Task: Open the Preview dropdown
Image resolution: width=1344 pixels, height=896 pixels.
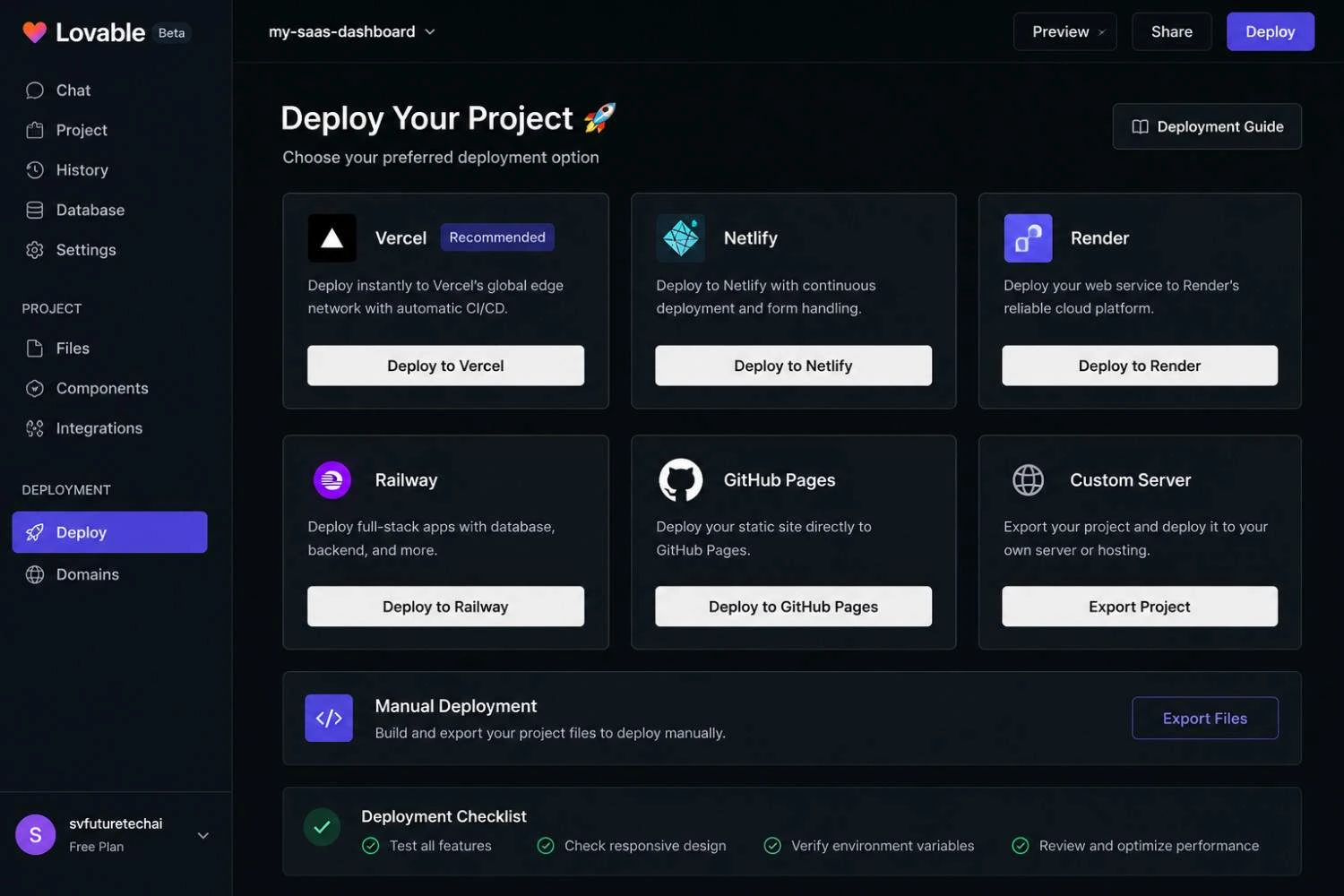Action: click(1065, 32)
